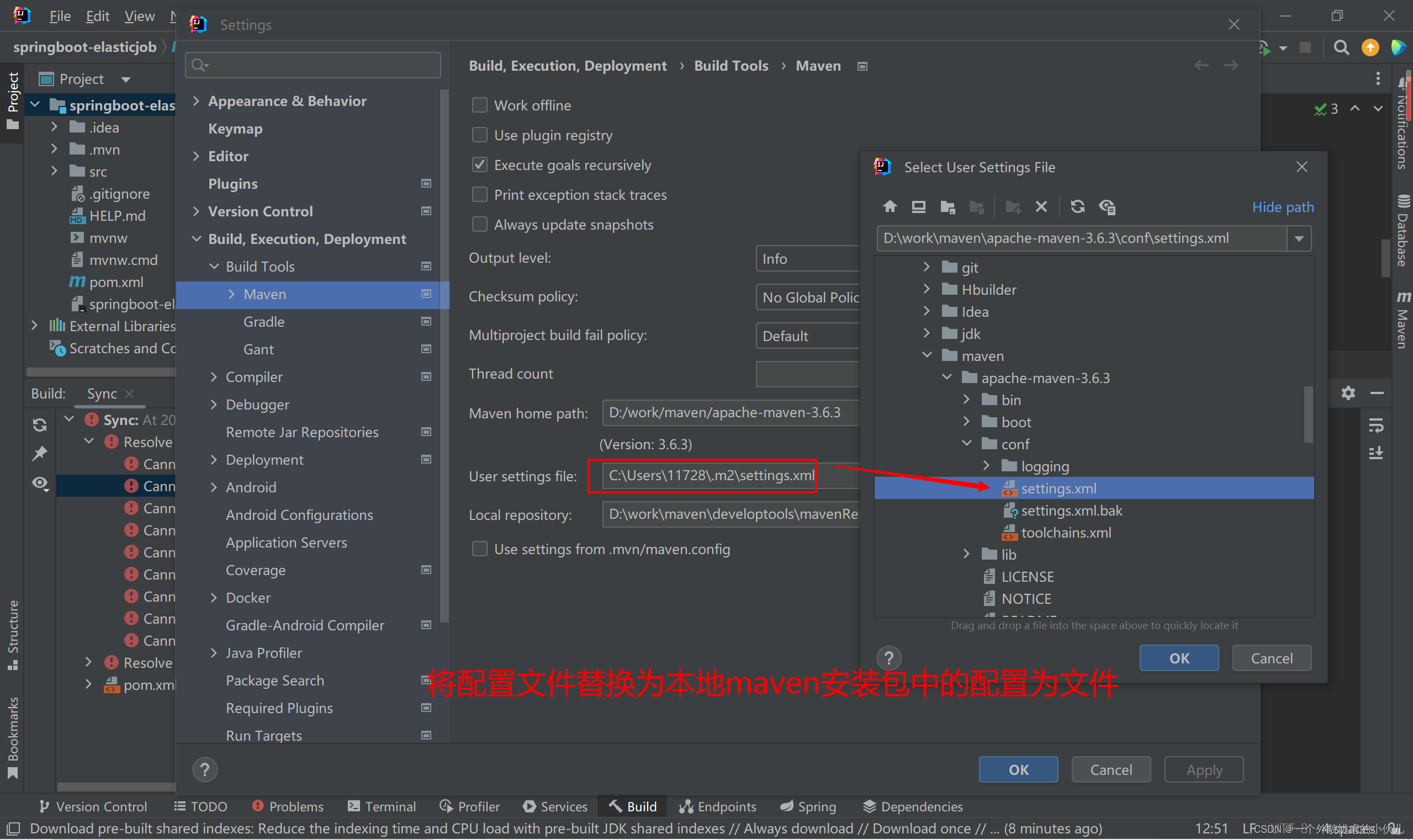
Task: Click the Build panel reload sync icon
Action: pos(40,424)
